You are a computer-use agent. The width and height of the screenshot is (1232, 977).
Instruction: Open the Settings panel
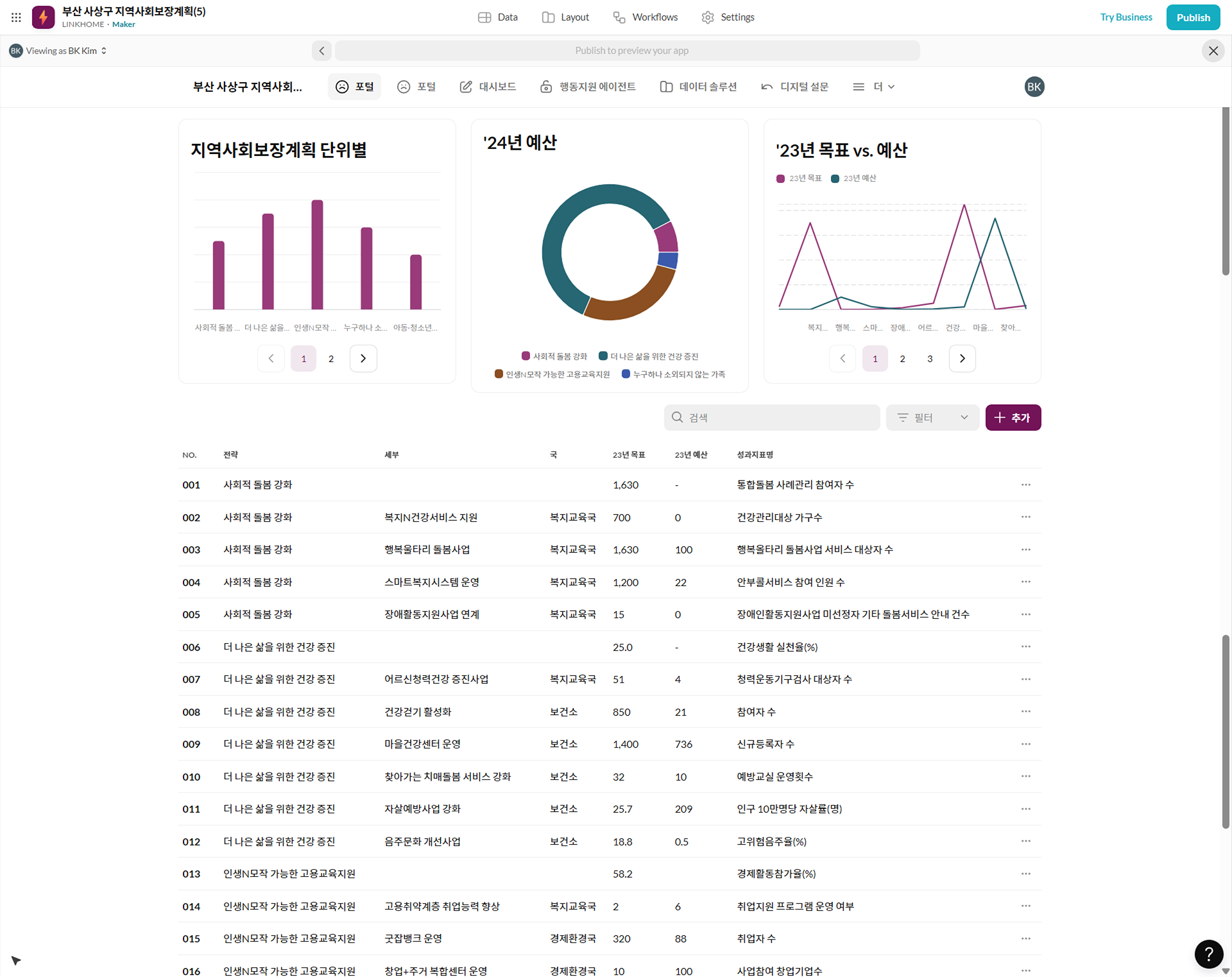click(728, 17)
